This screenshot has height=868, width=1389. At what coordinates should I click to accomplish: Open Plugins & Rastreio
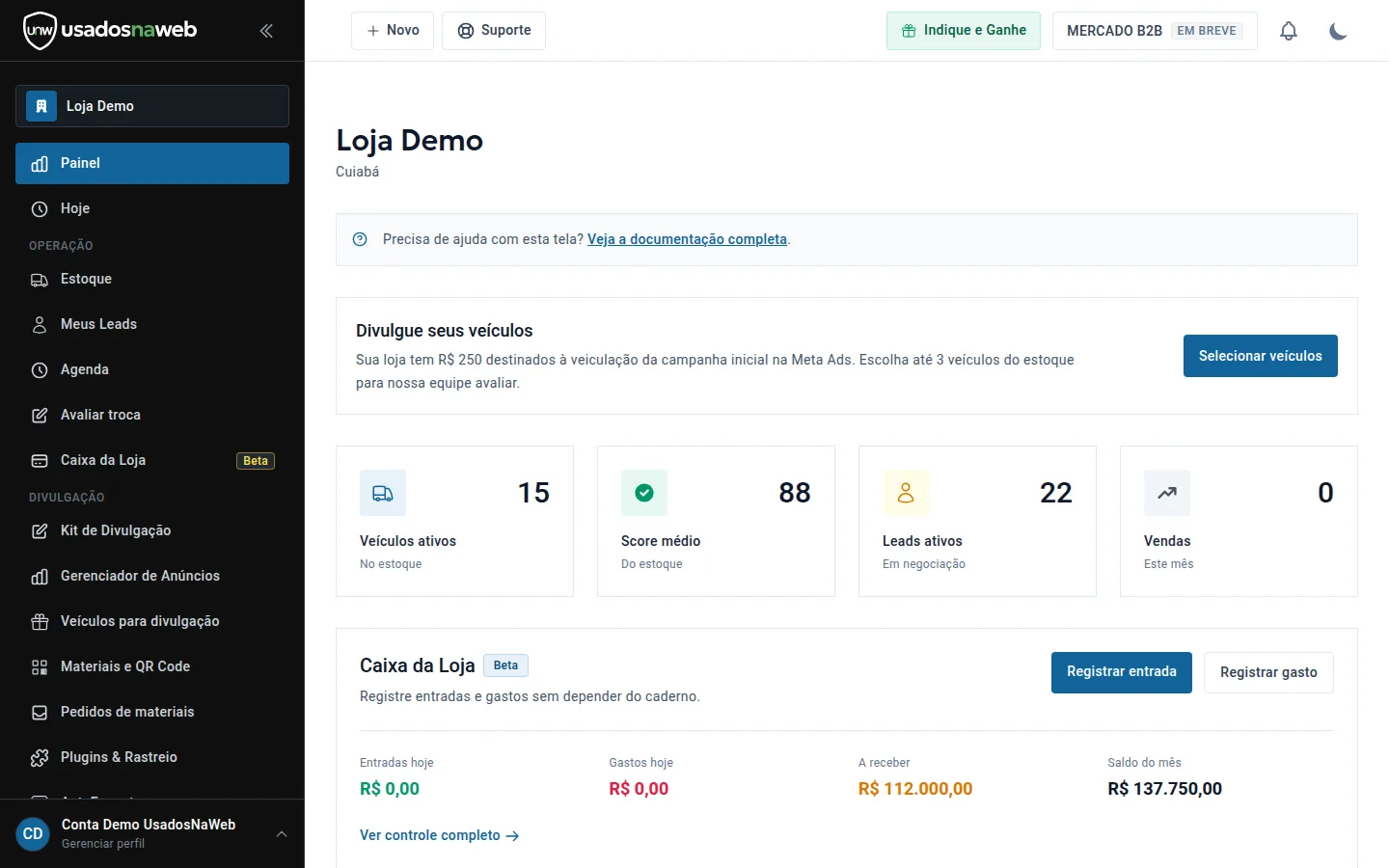[152, 757]
